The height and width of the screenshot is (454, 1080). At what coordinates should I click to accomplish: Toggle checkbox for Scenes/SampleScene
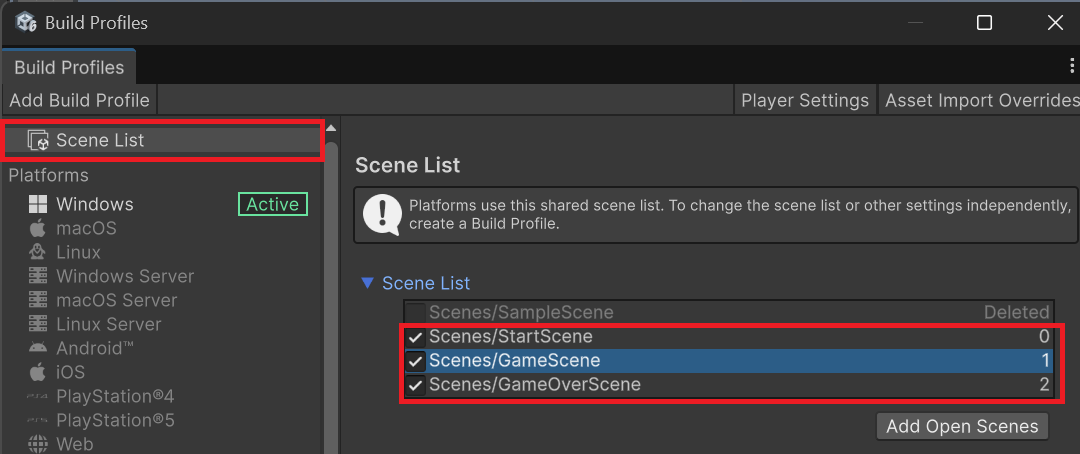pyautogui.click(x=415, y=313)
